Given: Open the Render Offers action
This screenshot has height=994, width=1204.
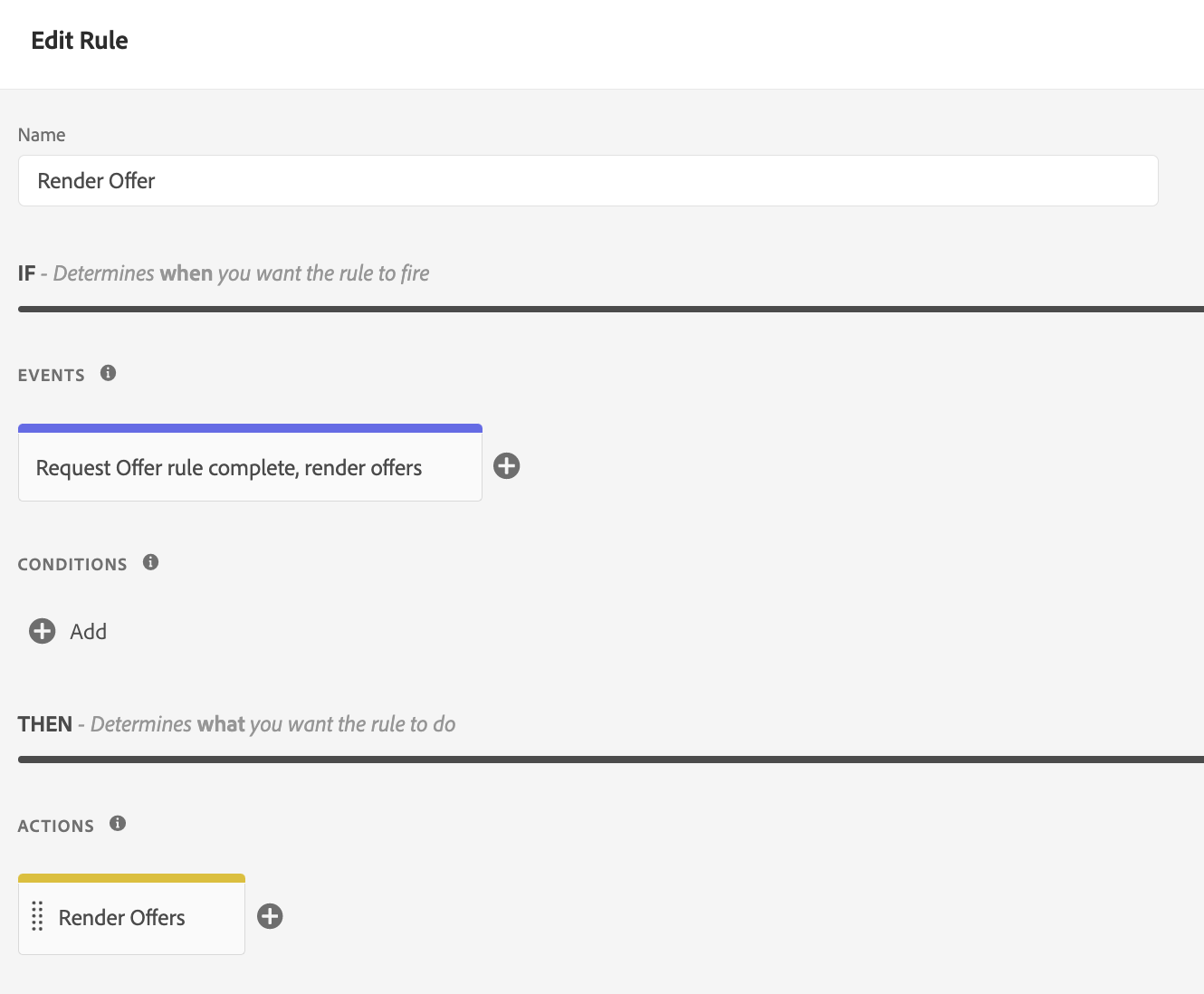Looking at the screenshot, I should click(122, 918).
